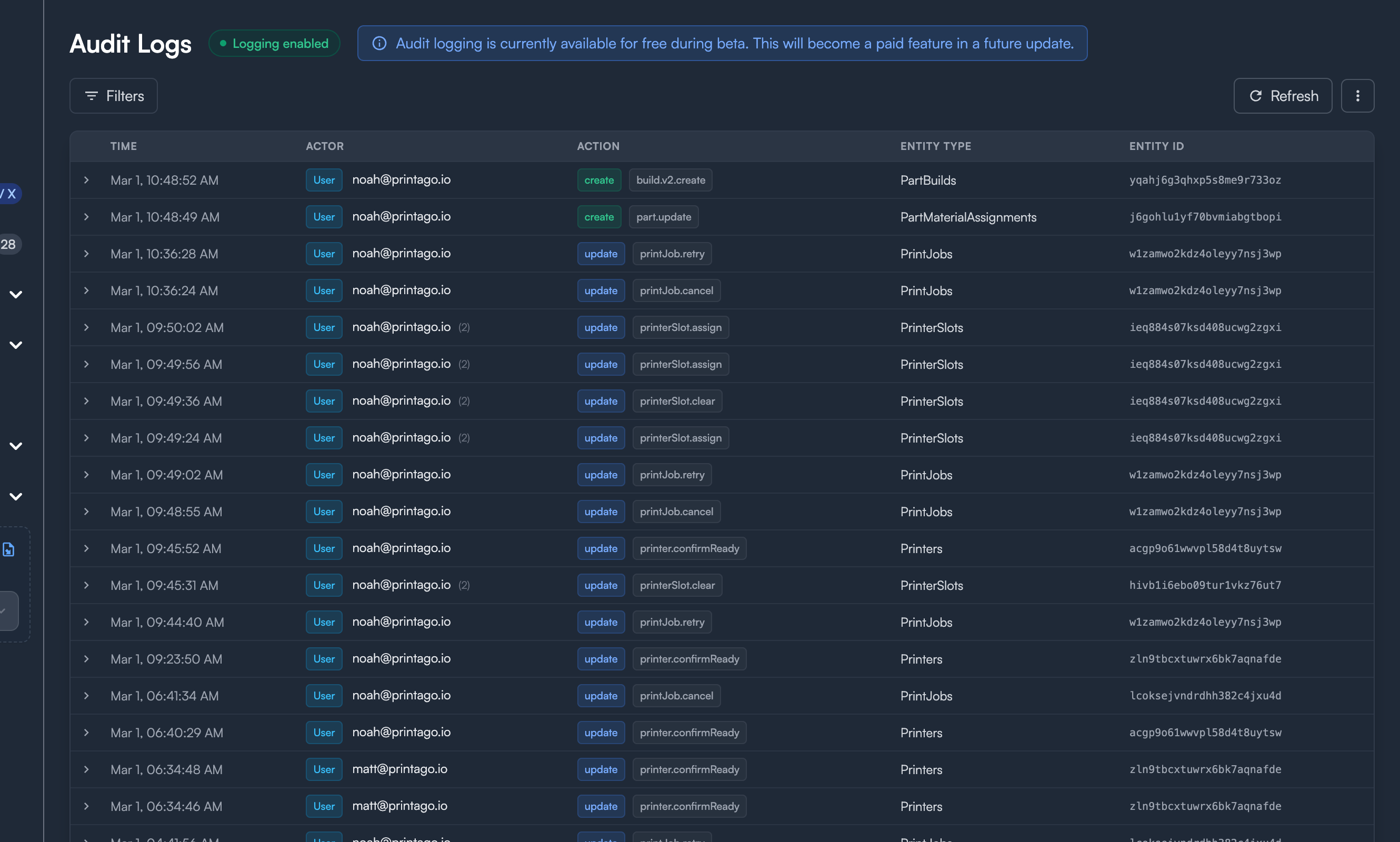Click the "printJob.retry" action tag
The image size is (1400, 842).
(672, 254)
